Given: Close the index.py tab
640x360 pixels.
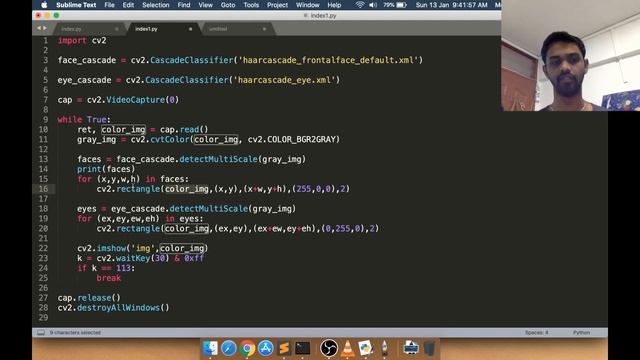Looking at the screenshot, I should tap(117, 29).
